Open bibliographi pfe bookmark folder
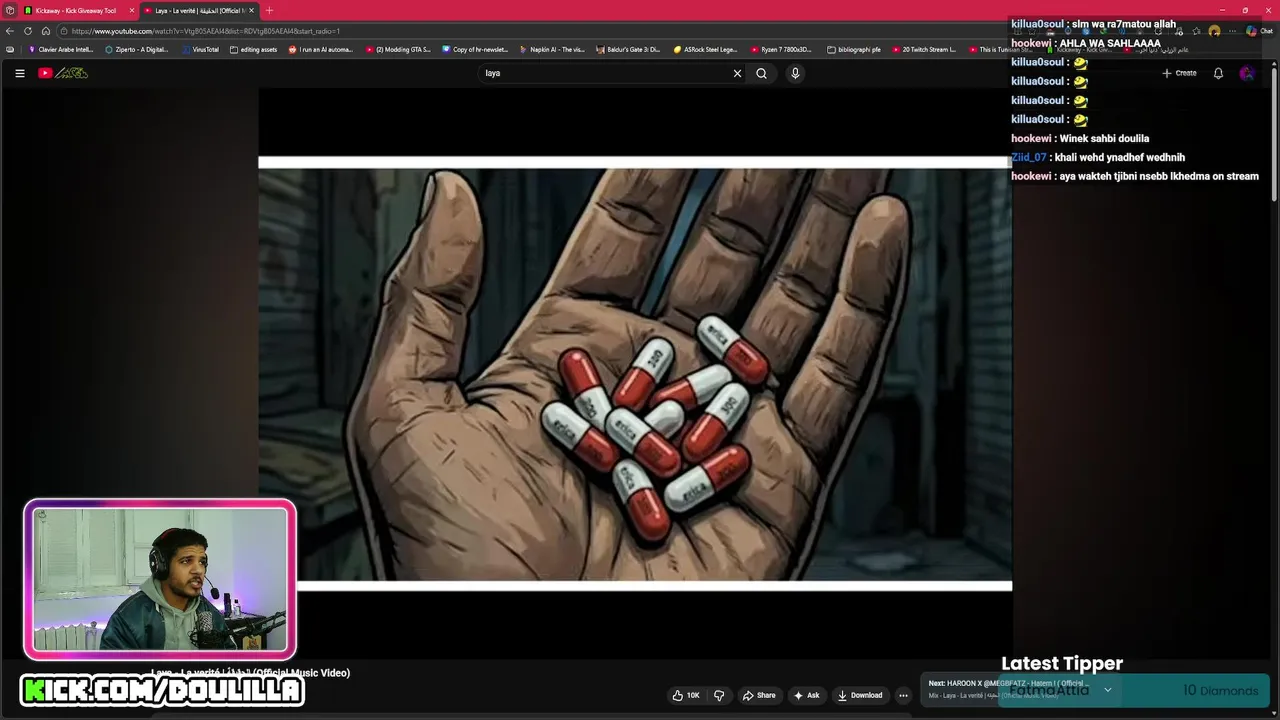Viewport: 1280px width, 720px height. tap(854, 49)
